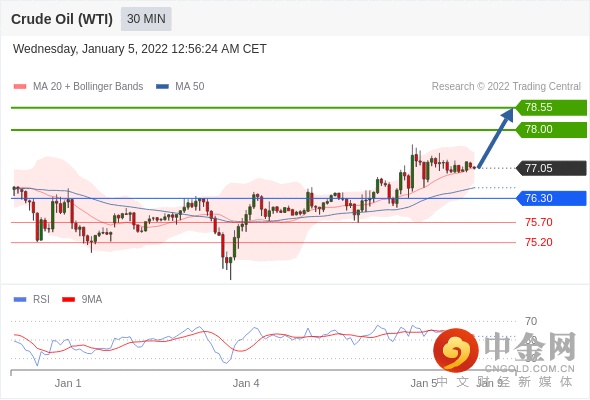Click the MA 50 blue legend swatch
The height and width of the screenshot is (400, 590).
pos(162,87)
